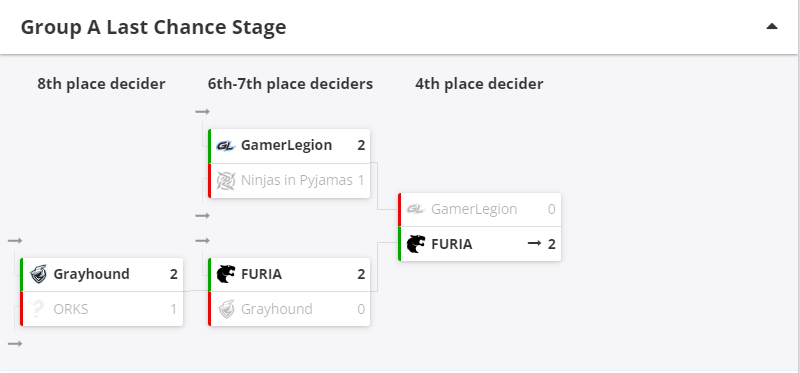
Task: Click the bottom arrow below the ORKS match
Action: [15, 344]
